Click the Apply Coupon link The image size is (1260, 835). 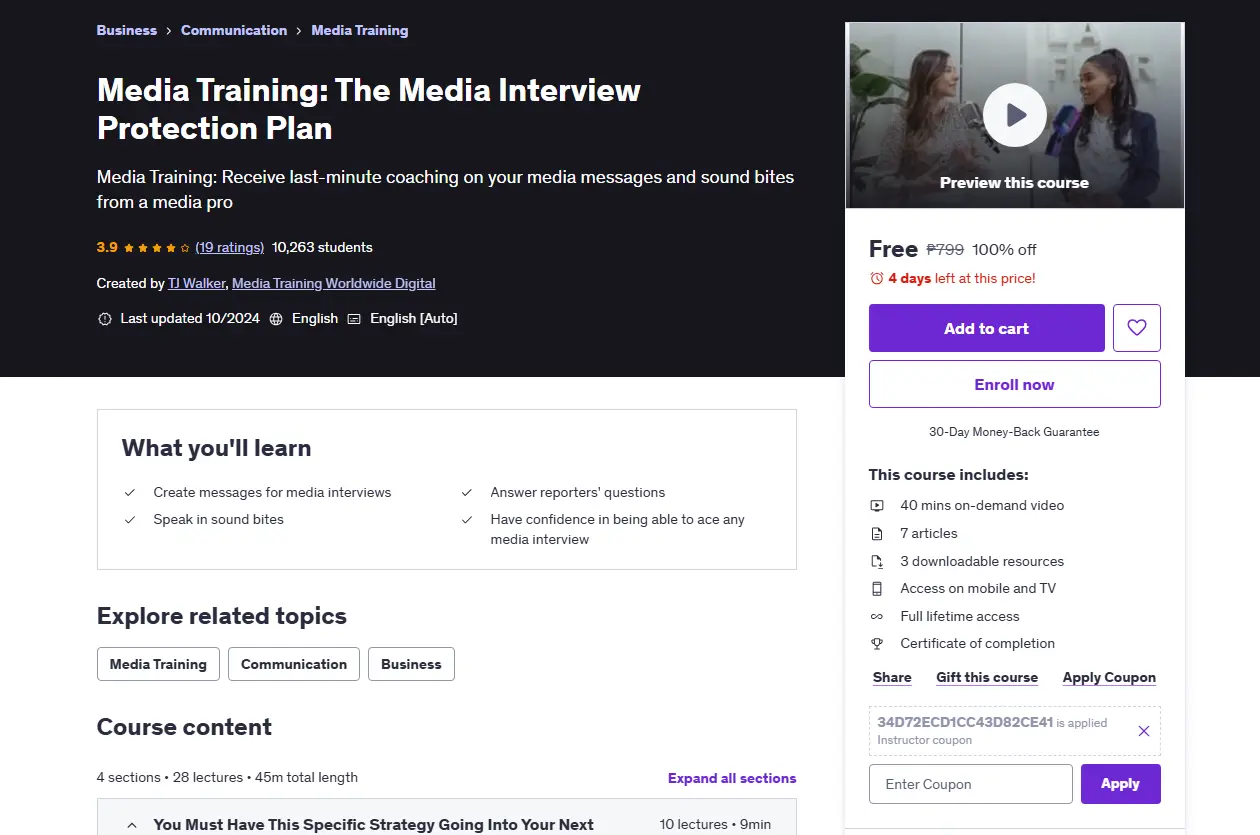(1109, 677)
